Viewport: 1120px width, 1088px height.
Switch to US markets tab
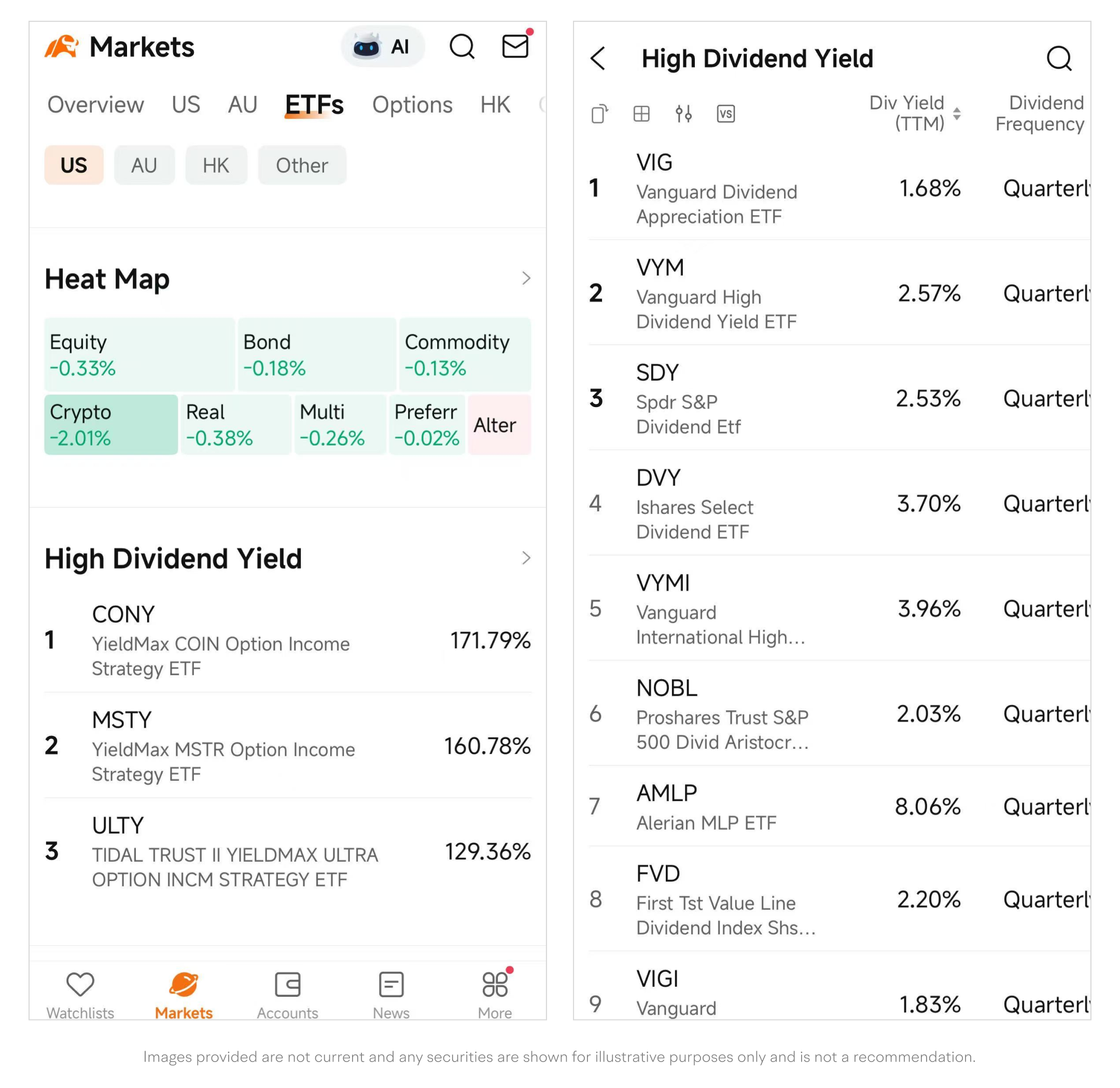[x=186, y=105]
